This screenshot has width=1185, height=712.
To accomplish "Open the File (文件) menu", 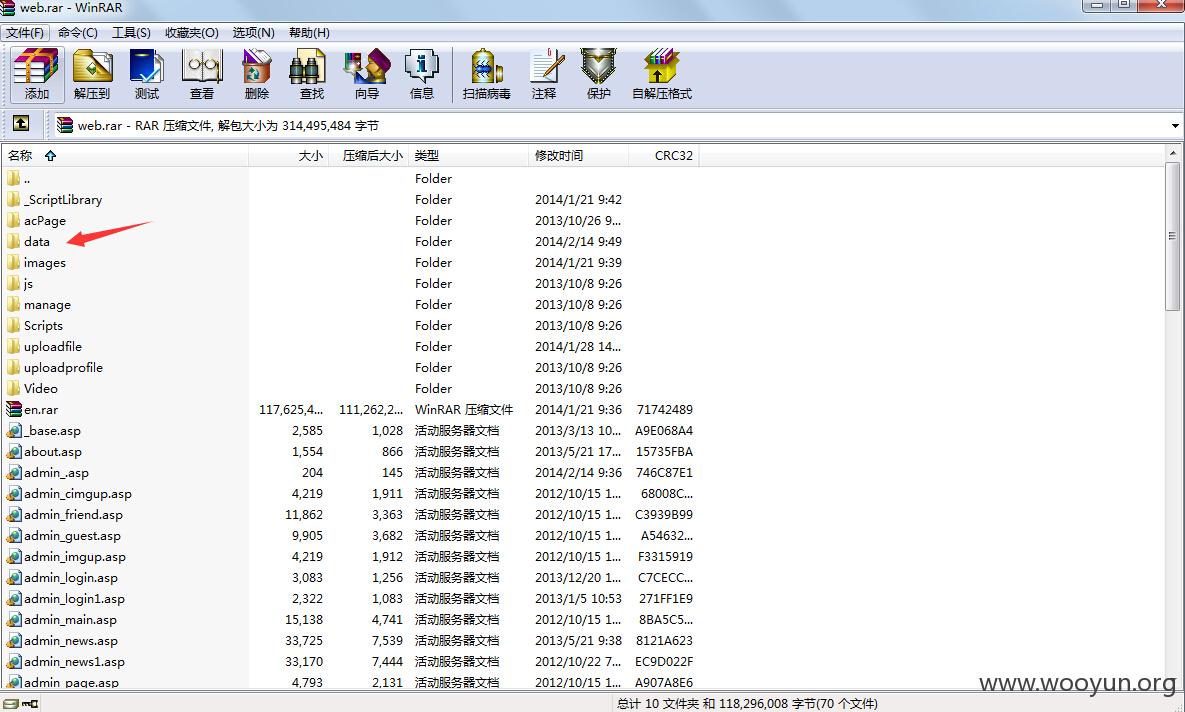I will point(25,33).
